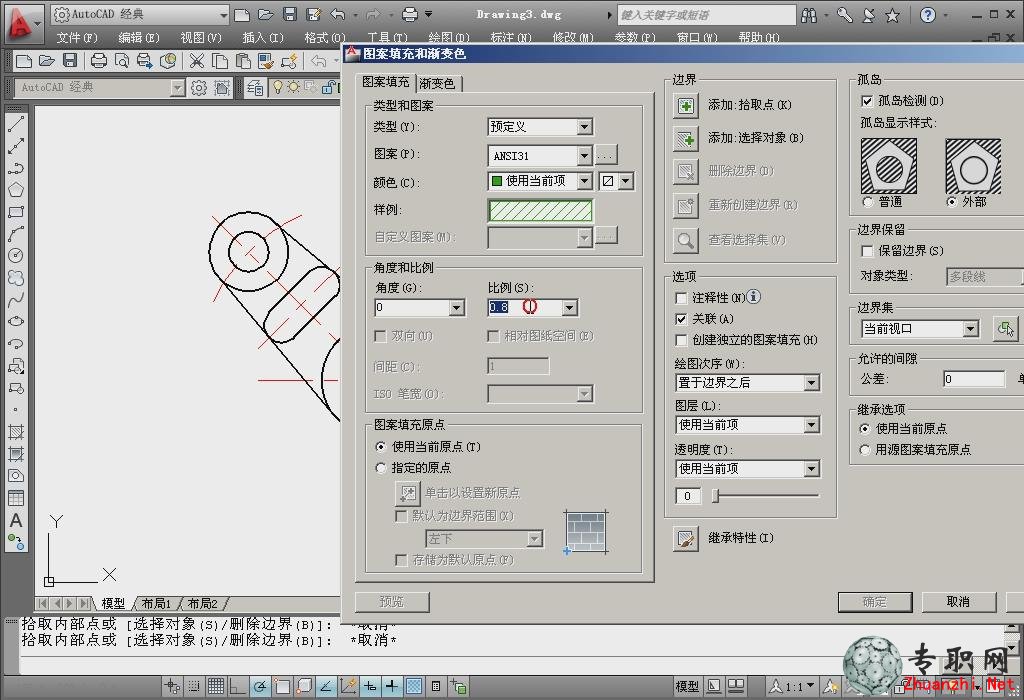
Task: Open the 编辑 menu
Action: pos(138,38)
